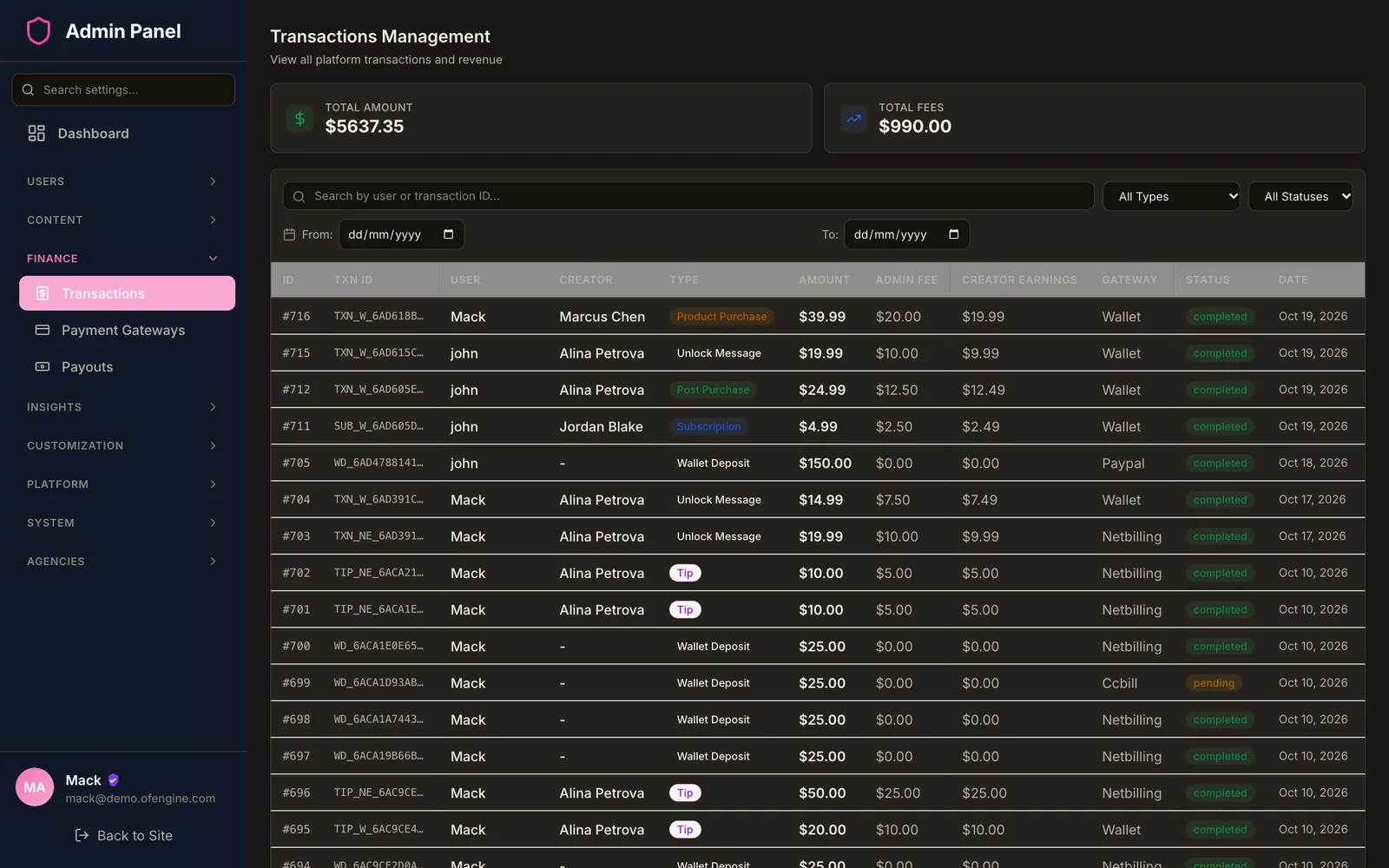Click the From date input field

(x=401, y=234)
